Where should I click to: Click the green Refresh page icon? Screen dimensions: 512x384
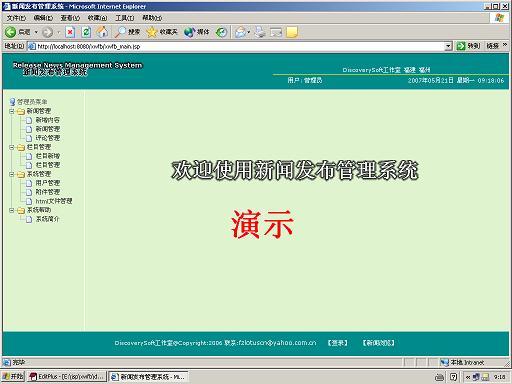coord(86,32)
